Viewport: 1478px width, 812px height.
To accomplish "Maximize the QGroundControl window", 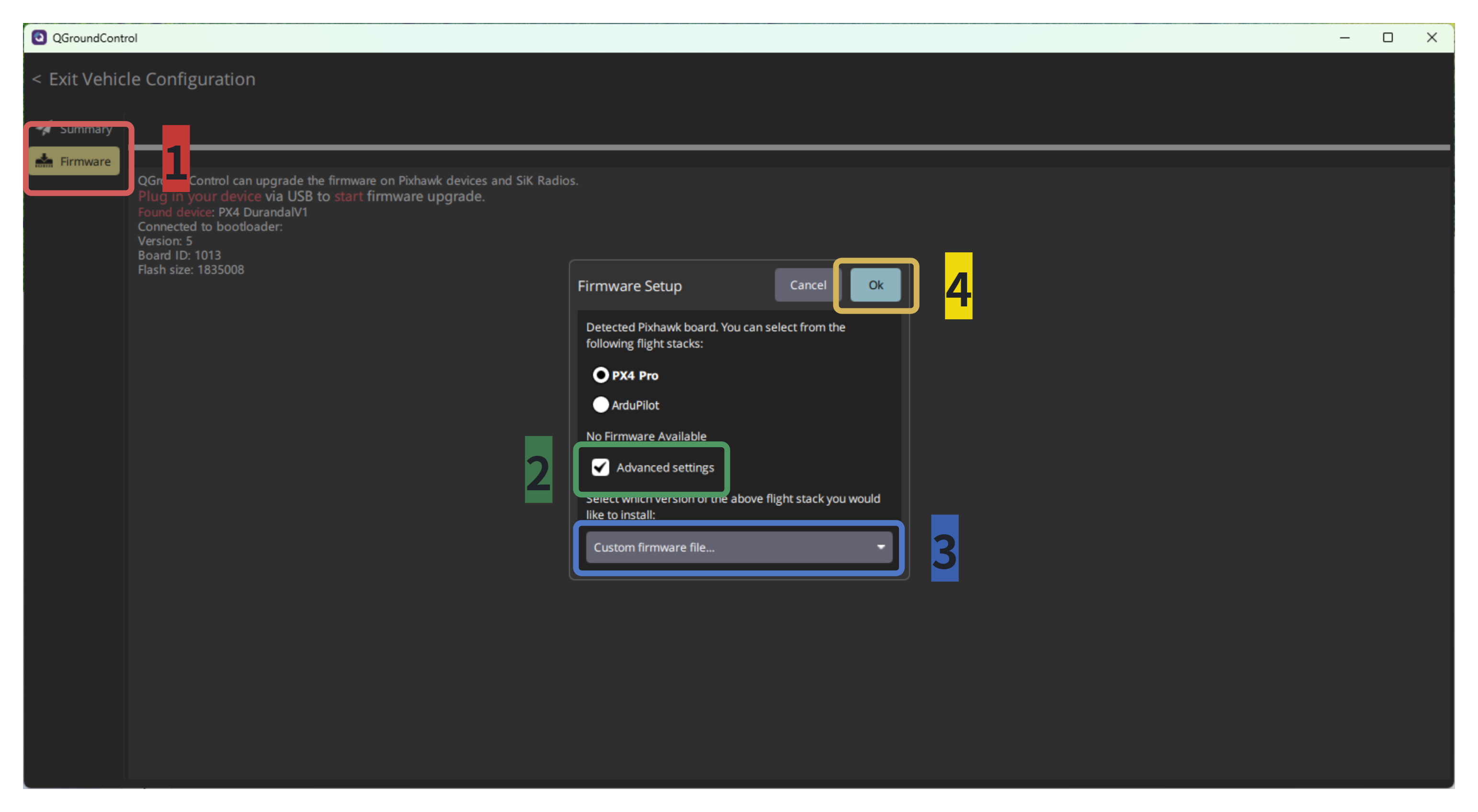I will click(1388, 38).
